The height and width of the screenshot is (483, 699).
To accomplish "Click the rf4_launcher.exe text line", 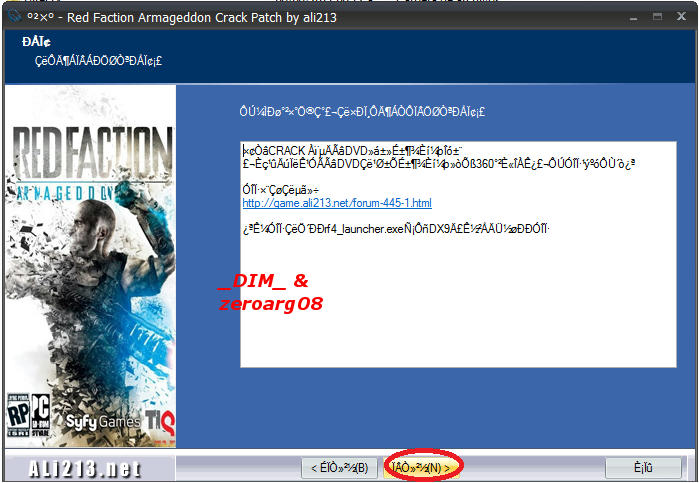I will [396, 229].
